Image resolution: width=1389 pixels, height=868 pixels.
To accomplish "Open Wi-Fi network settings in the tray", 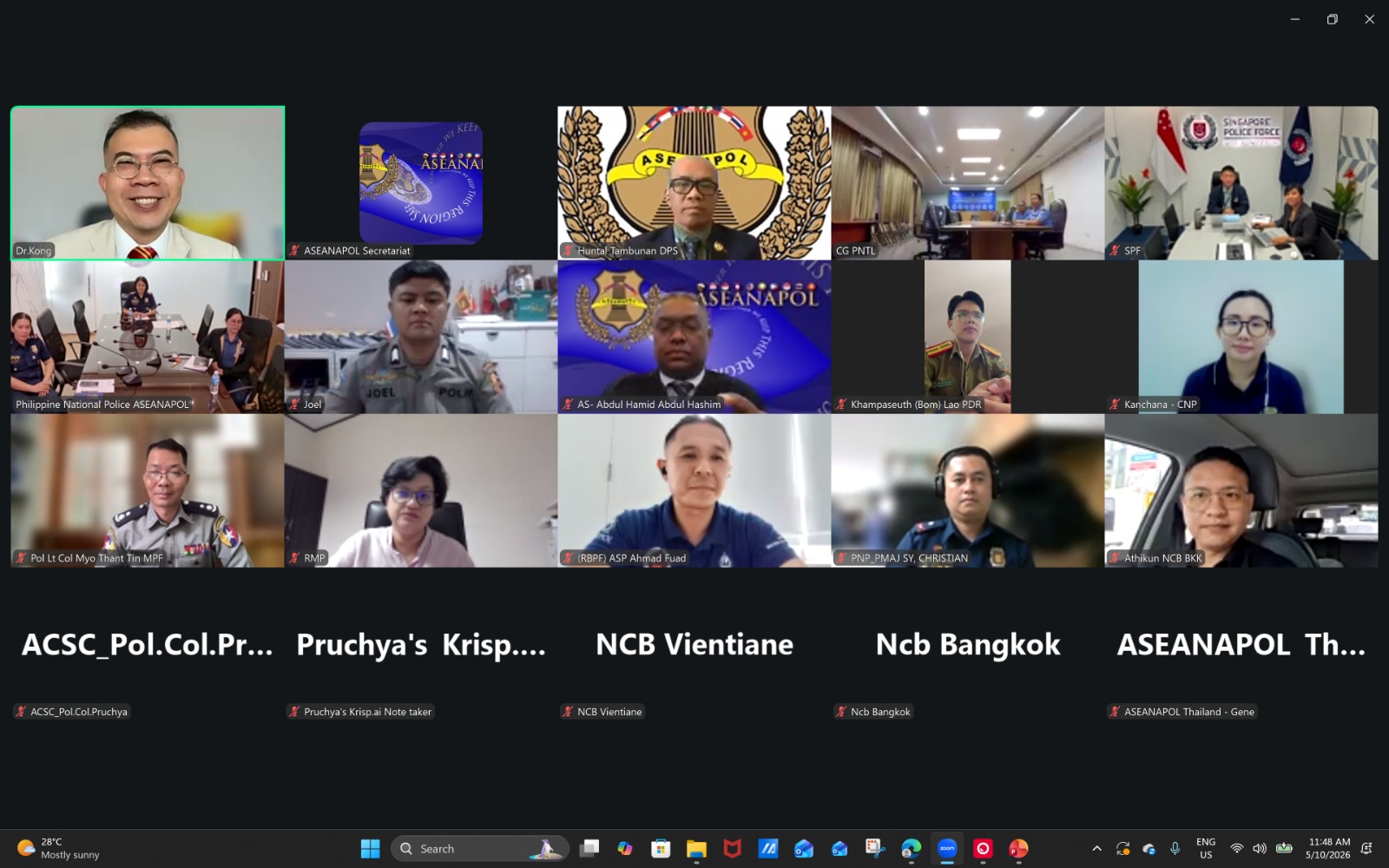I will [1237, 849].
